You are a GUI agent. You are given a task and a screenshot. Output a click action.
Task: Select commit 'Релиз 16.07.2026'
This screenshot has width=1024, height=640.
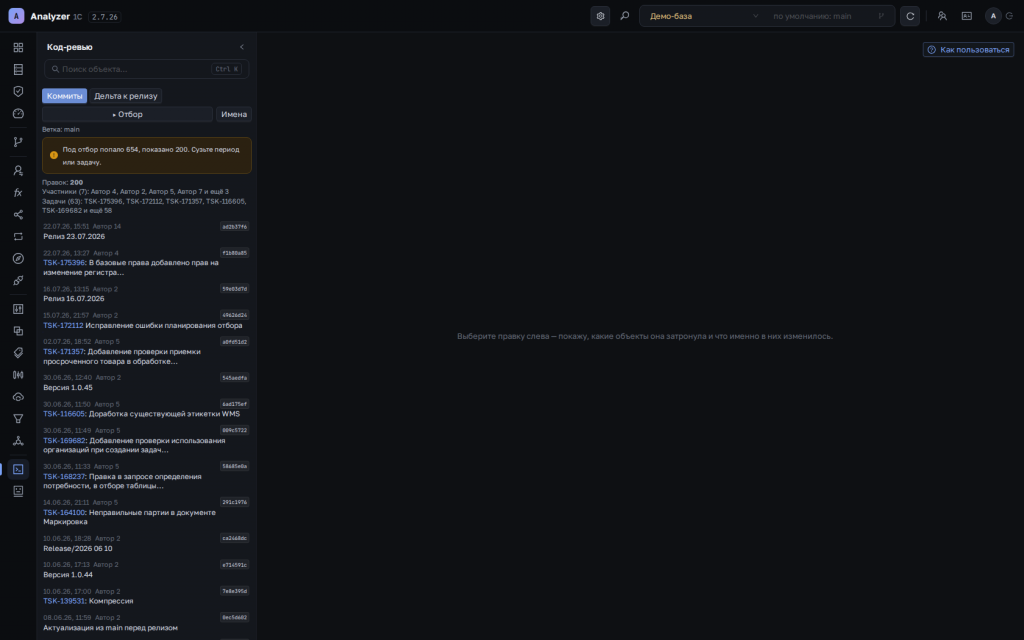tap(74, 298)
